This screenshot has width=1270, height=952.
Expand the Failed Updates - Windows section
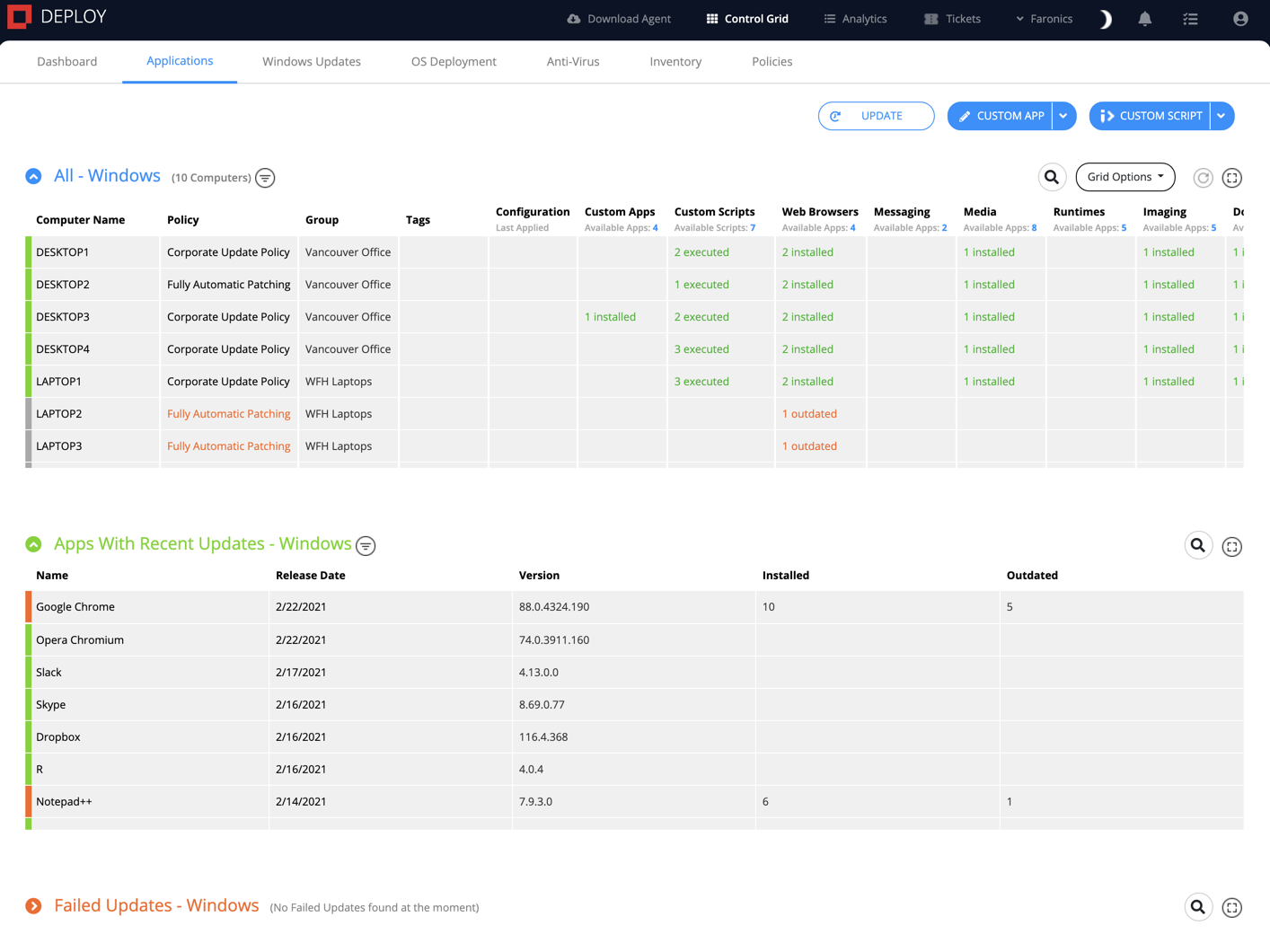click(x=33, y=906)
